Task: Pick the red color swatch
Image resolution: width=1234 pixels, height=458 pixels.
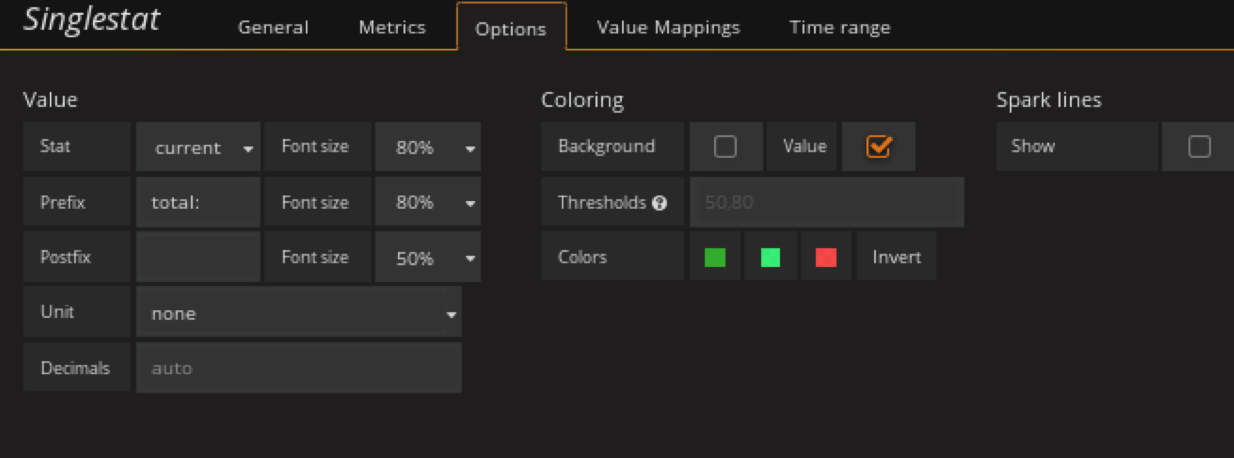Action: [826, 257]
